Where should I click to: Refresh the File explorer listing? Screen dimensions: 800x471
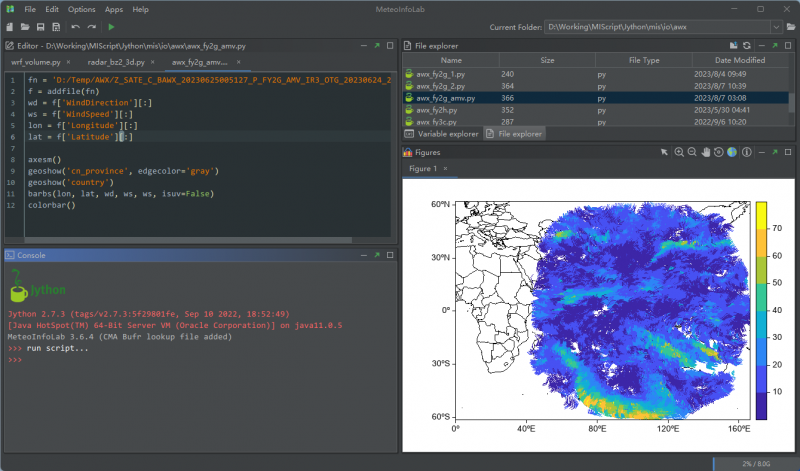pyautogui.click(x=746, y=45)
